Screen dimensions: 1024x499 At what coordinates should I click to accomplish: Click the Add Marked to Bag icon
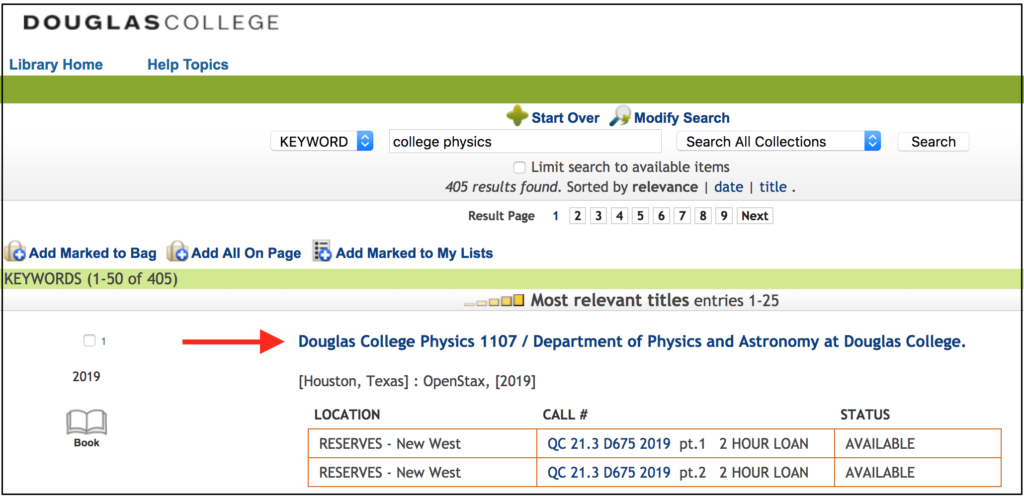pos(14,252)
